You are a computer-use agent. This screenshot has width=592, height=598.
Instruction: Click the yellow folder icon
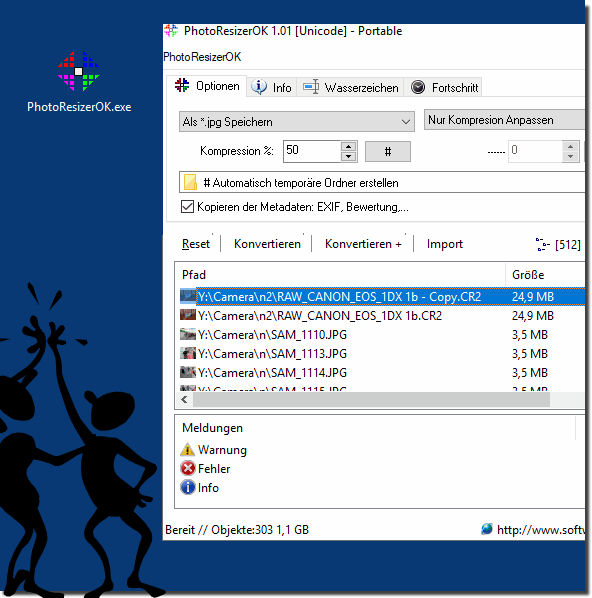(190, 182)
